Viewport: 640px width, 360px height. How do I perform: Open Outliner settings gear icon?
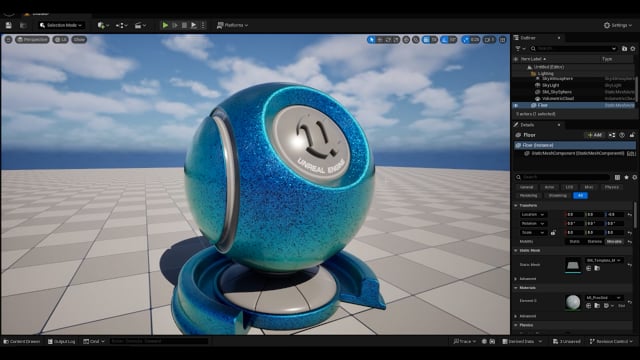coord(633,49)
